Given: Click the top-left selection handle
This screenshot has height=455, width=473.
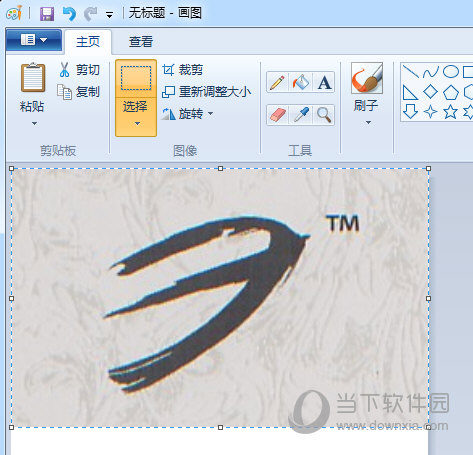Looking at the screenshot, I should (12, 169).
